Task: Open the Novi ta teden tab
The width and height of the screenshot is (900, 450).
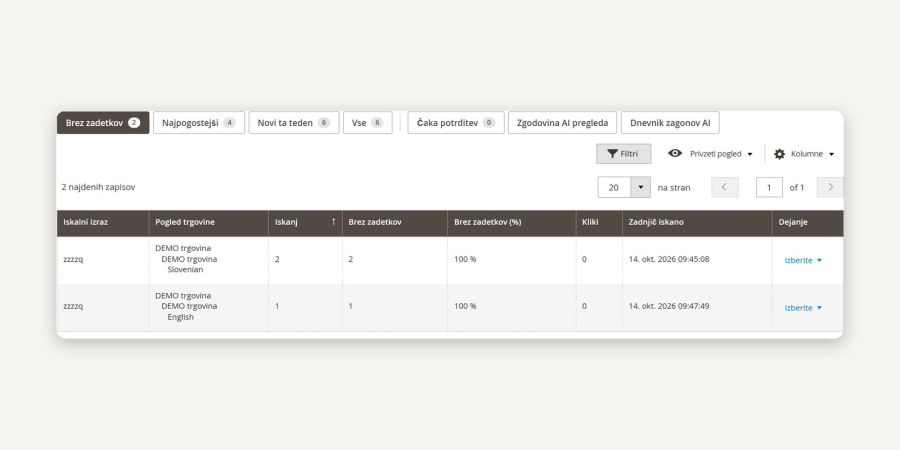Action: click(x=294, y=123)
